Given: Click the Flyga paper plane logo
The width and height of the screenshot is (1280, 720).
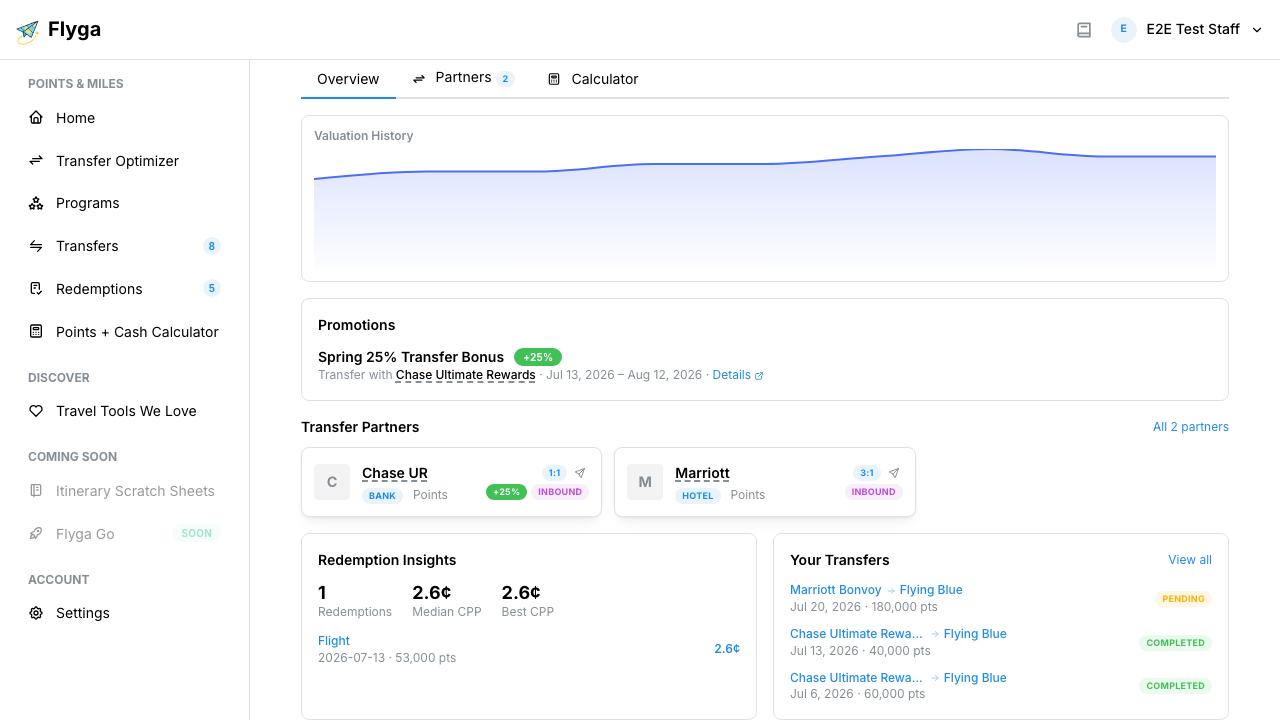Looking at the screenshot, I should point(28,31).
